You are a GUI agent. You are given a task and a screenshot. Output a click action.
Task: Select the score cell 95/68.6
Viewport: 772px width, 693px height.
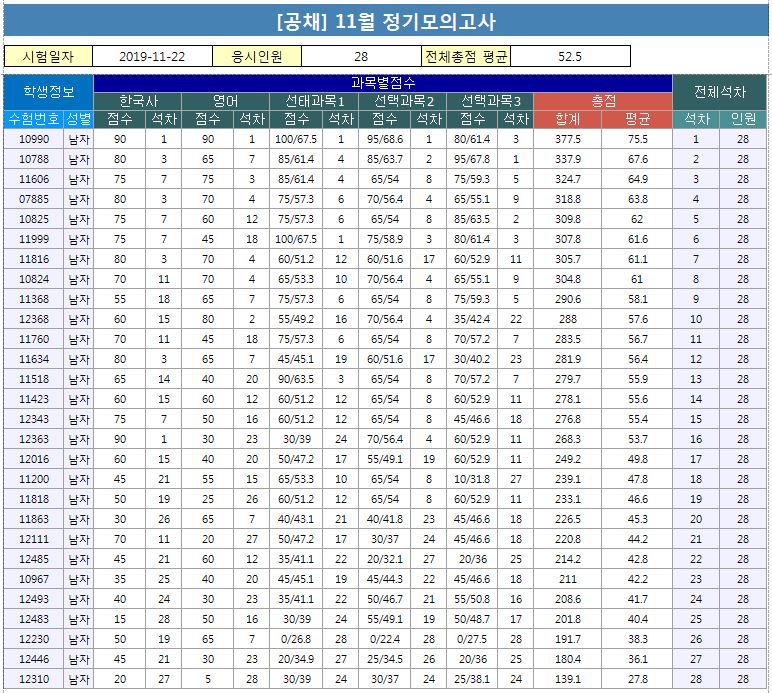pos(385,139)
